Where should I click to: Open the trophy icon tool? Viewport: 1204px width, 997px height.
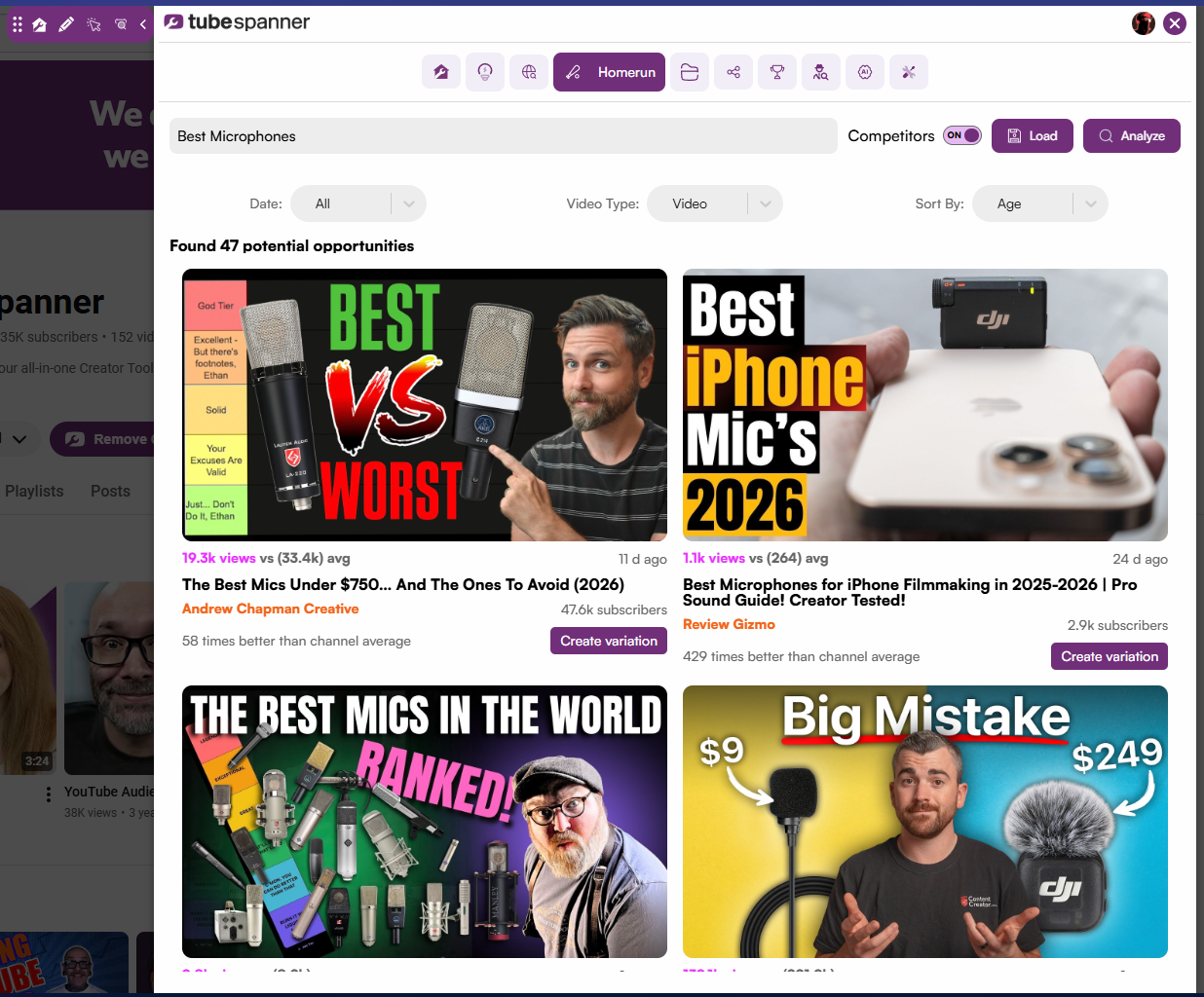click(x=777, y=72)
